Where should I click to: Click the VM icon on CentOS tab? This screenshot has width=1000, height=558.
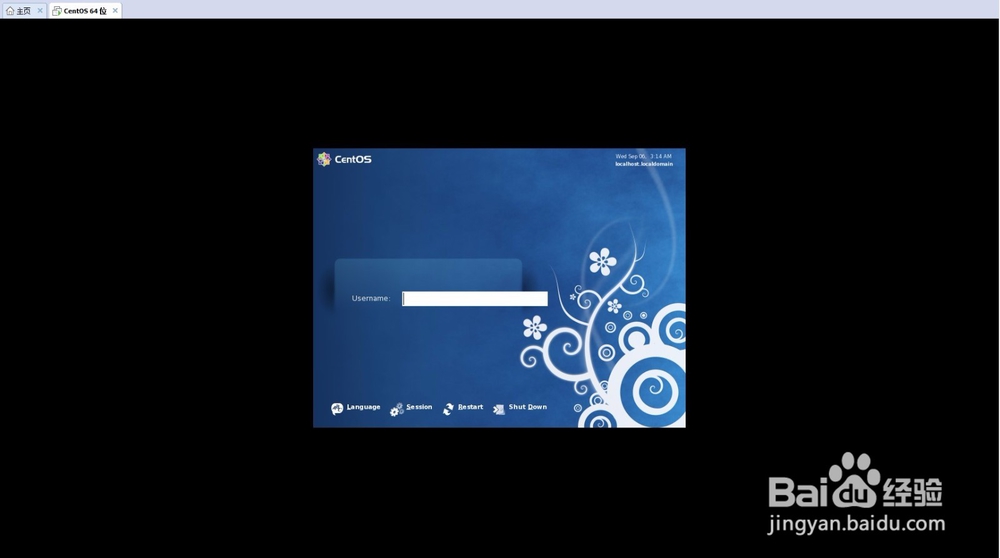coord(57,11)
